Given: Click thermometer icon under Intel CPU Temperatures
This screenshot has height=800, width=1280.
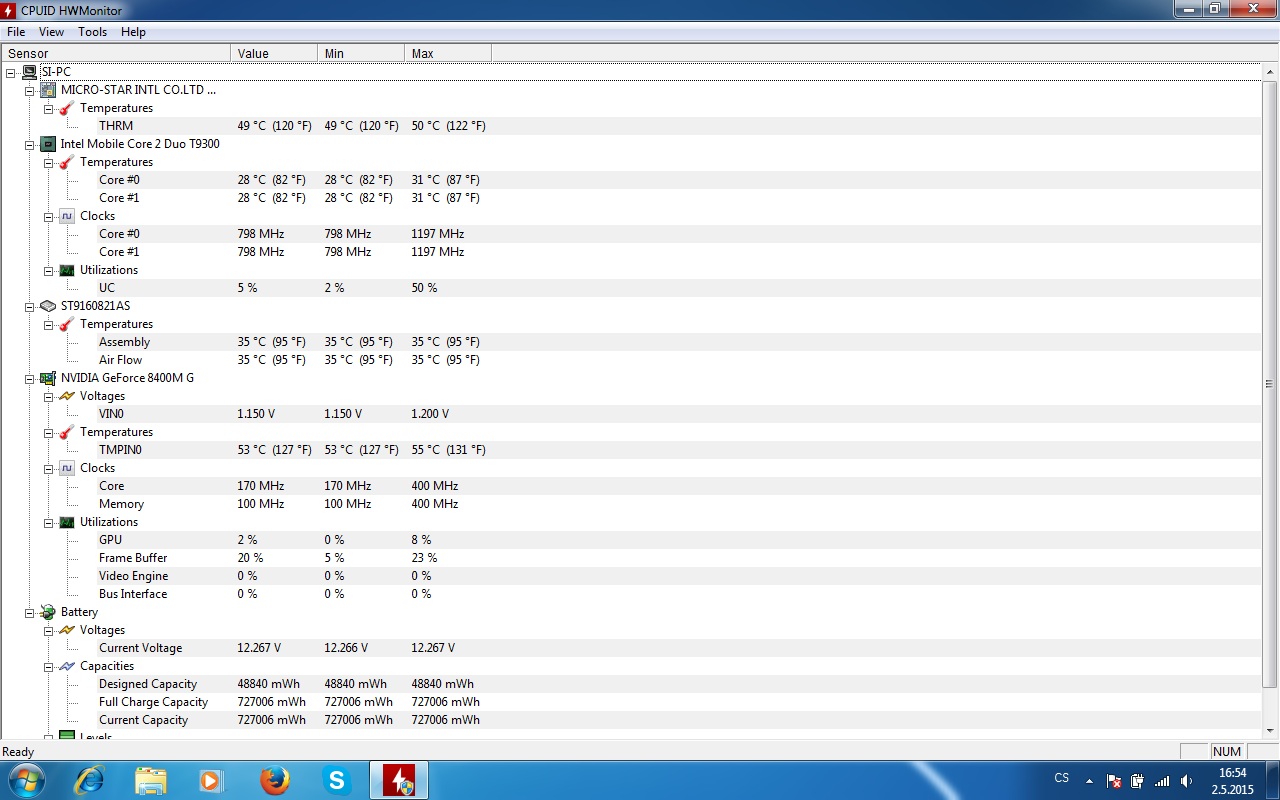Looking at the screenshot, I should point(67,162).
